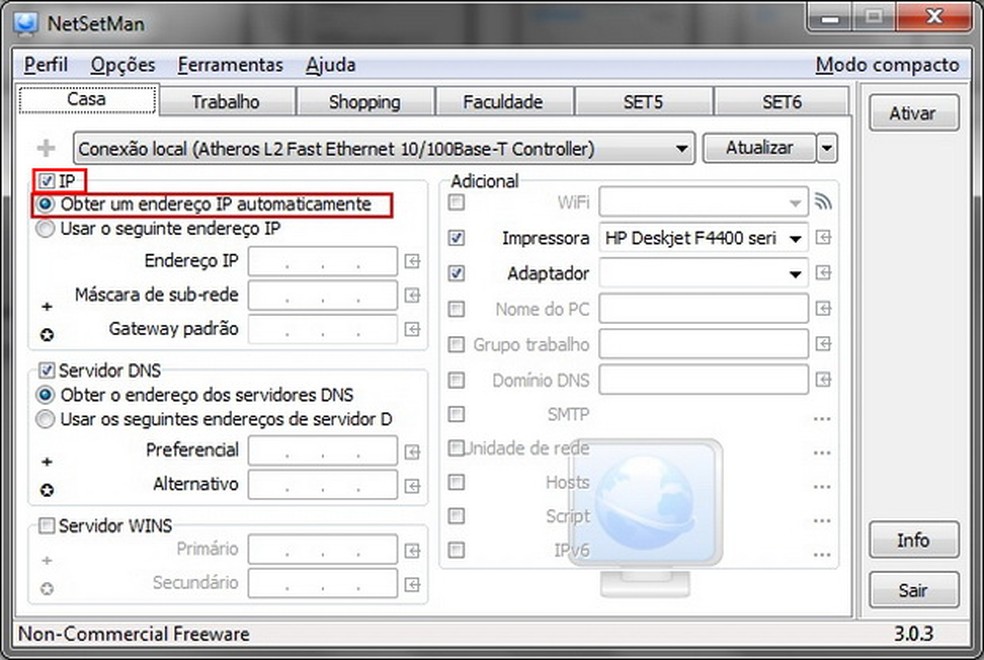The width and height of the screenshot is (984, 660).
Task: Click the plus icon in IP section
Action: [x=46, y=306]
